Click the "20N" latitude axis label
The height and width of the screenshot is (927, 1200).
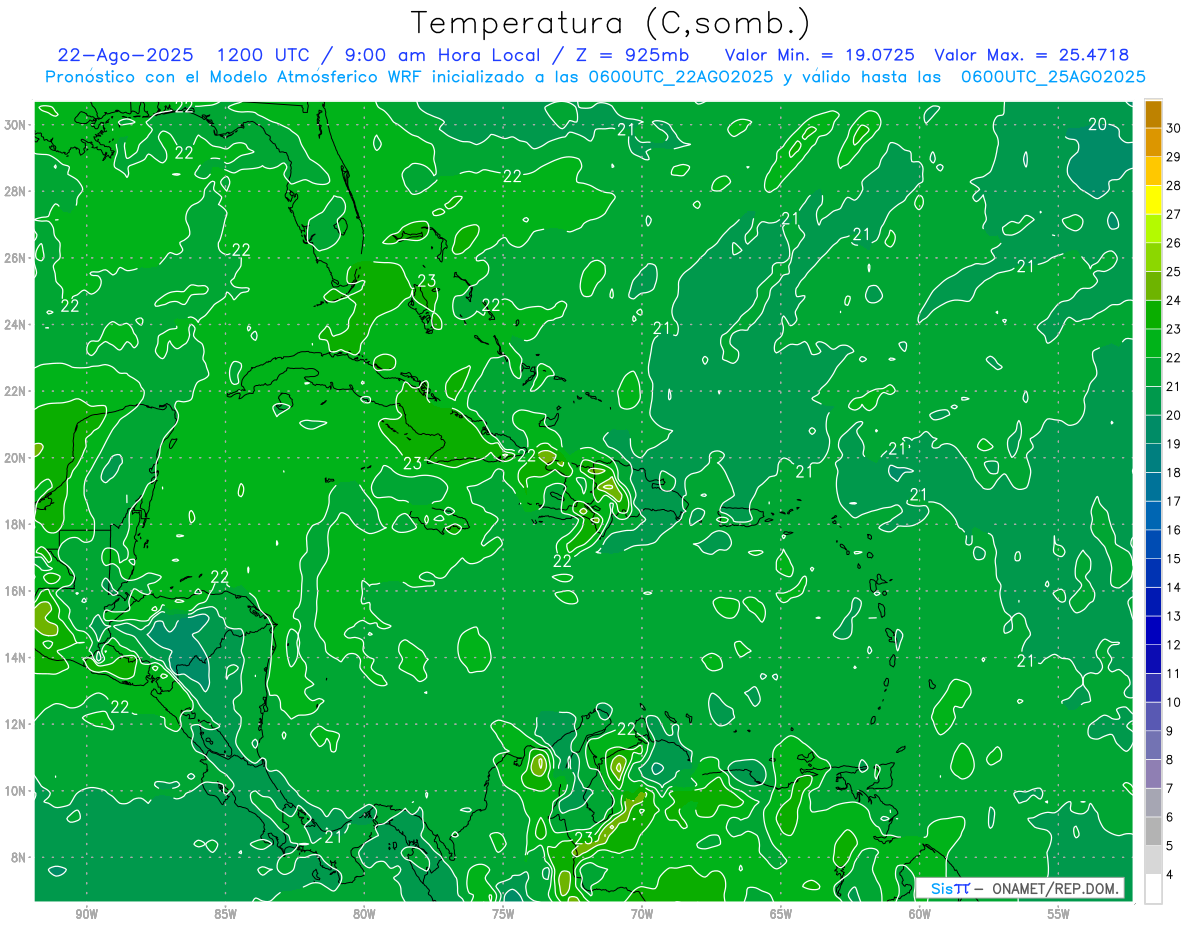(17, 458)
